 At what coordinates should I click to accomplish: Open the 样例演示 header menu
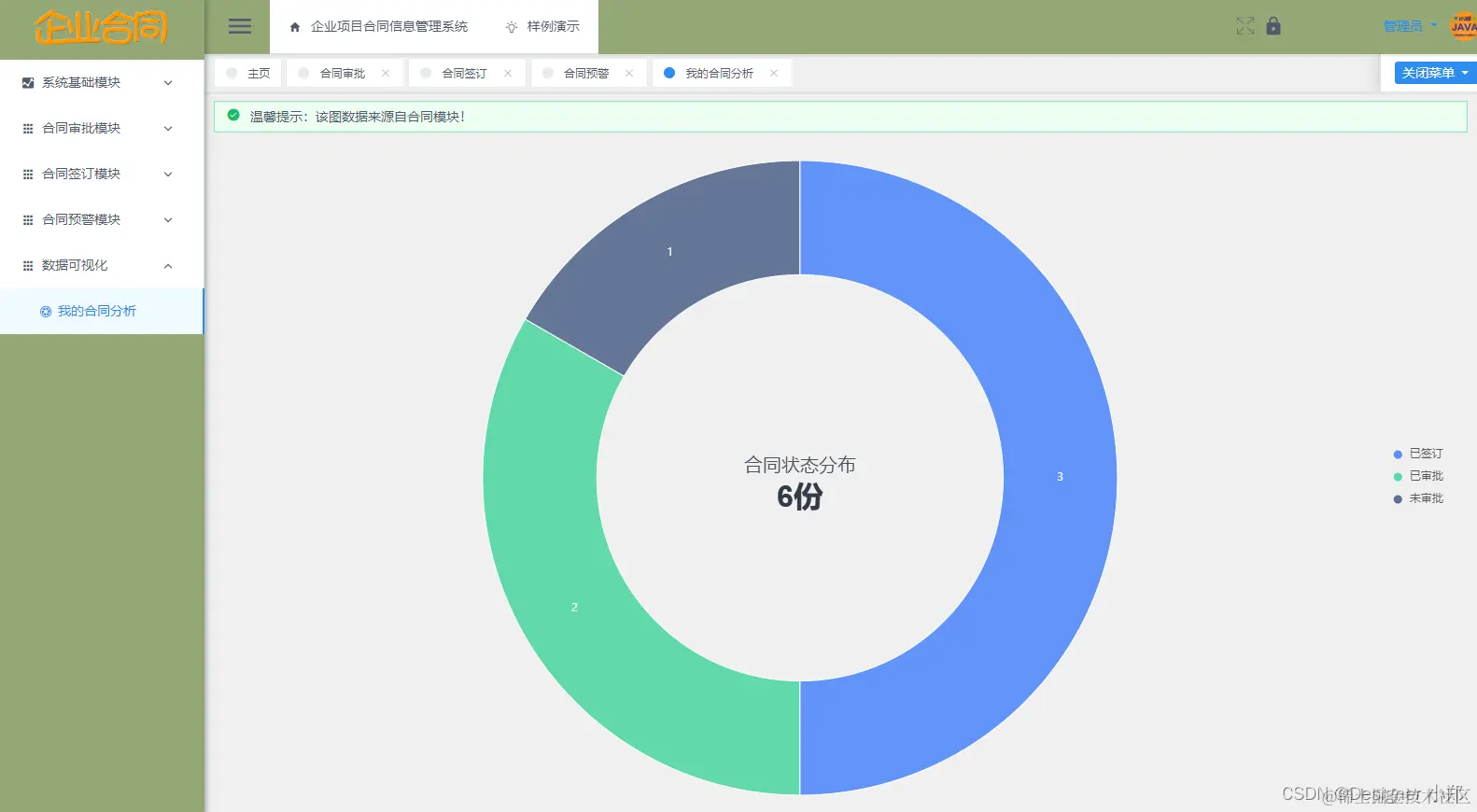point(542,27)
